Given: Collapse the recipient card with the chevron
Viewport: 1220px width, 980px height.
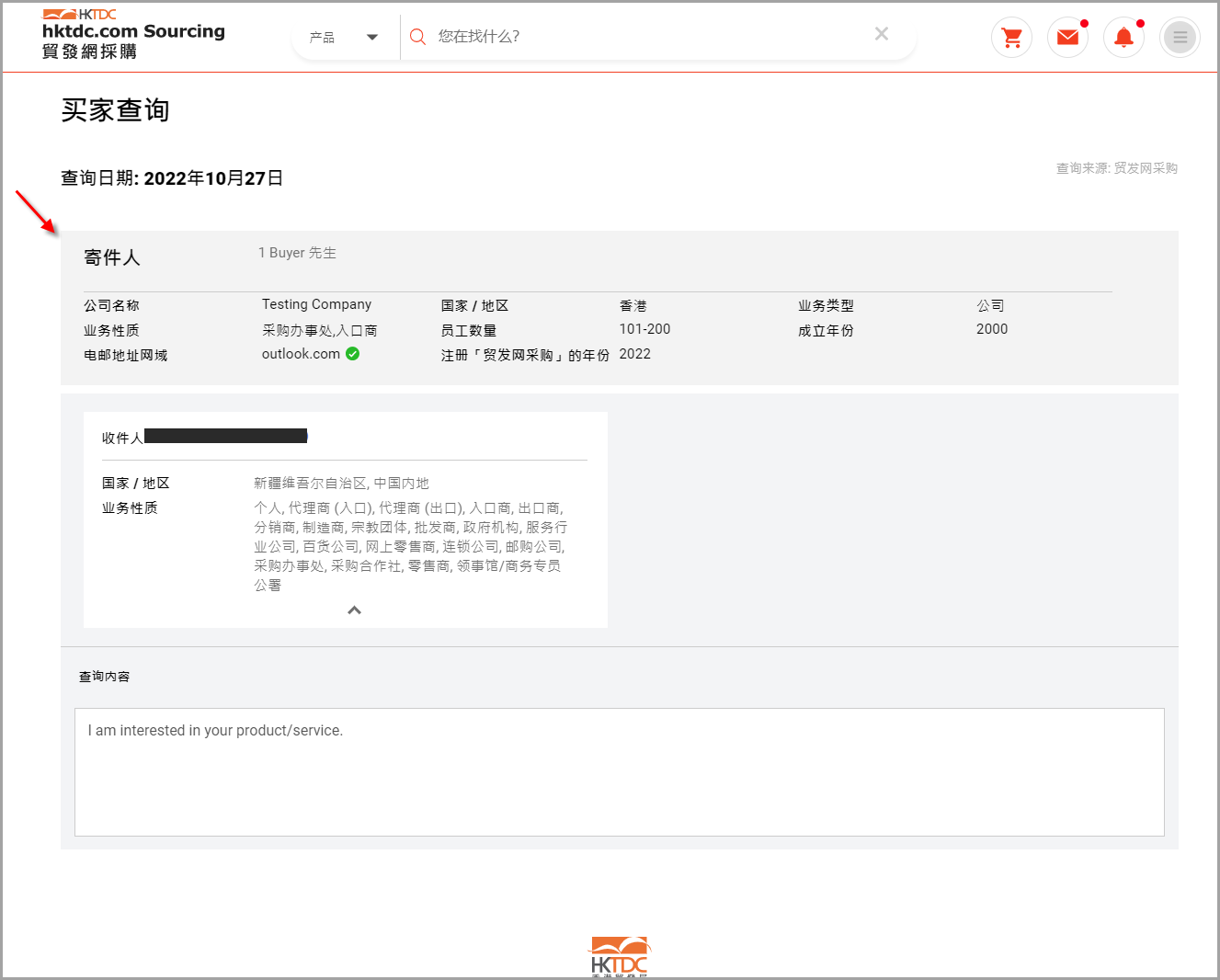Looking at the screenshot, I should [x=354, y=610].
